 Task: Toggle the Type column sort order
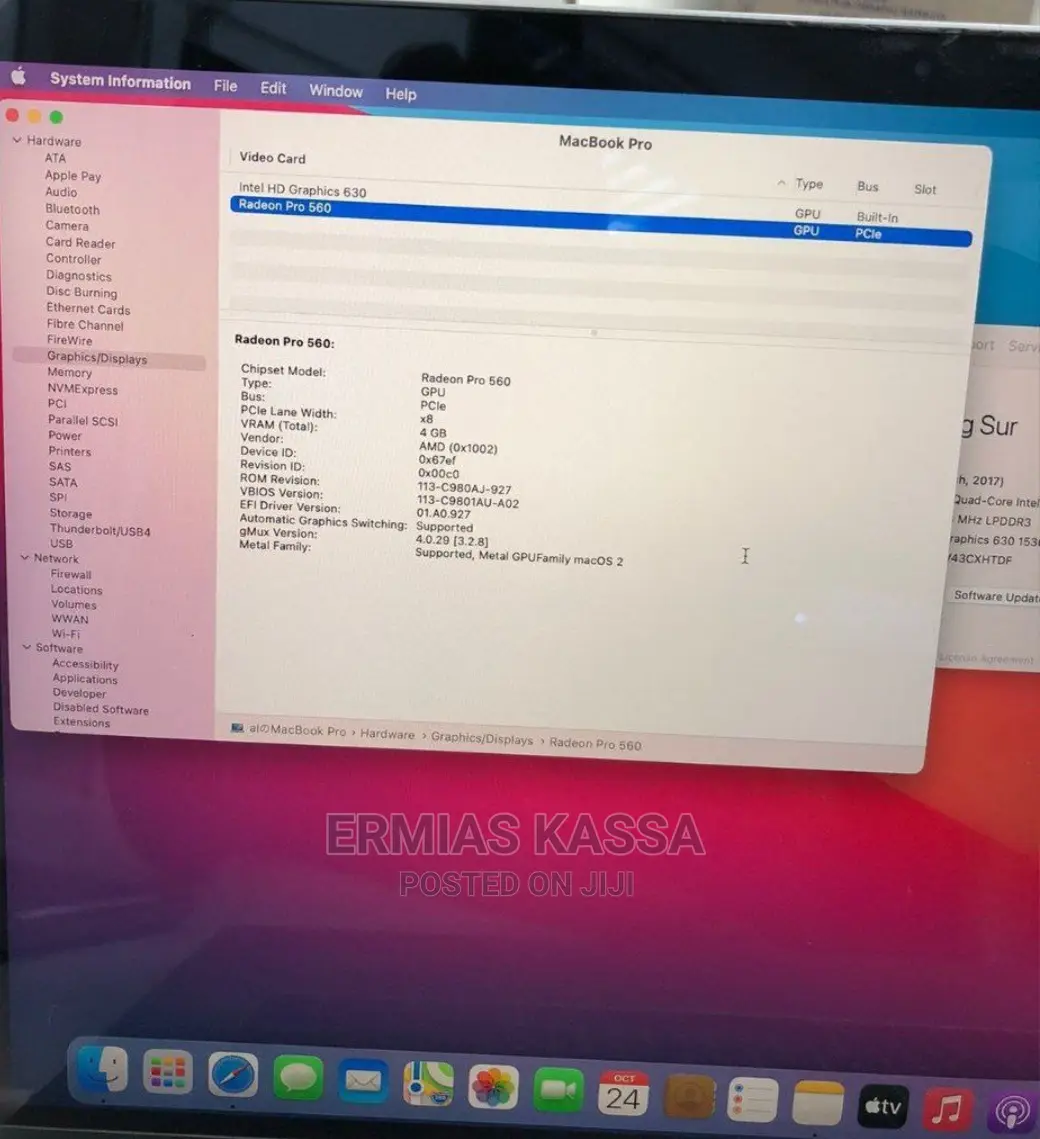pyautogui.click(x=808, y=184)
